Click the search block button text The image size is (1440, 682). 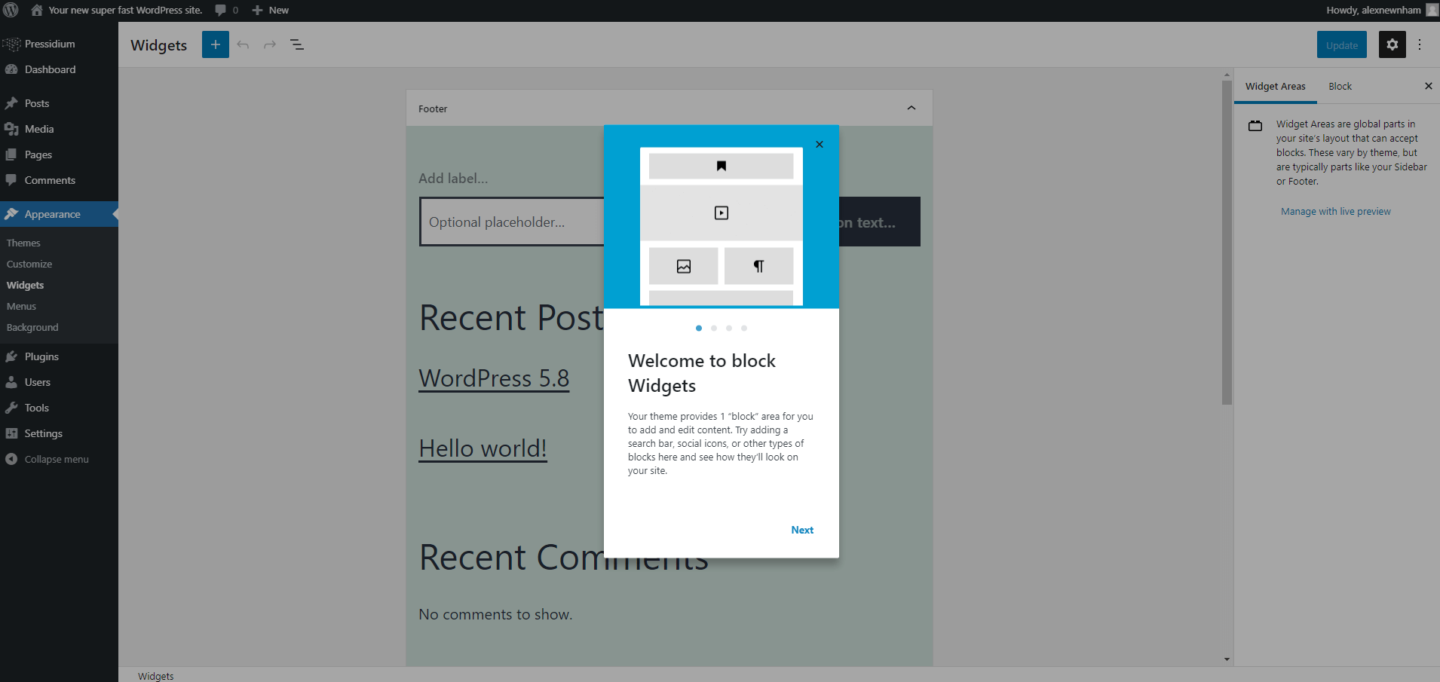click(866, 222)
